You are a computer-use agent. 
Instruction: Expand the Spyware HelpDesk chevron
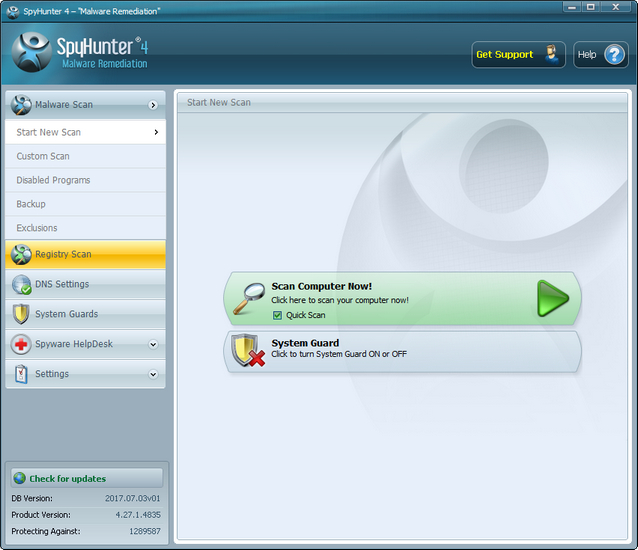coord(153,344)
